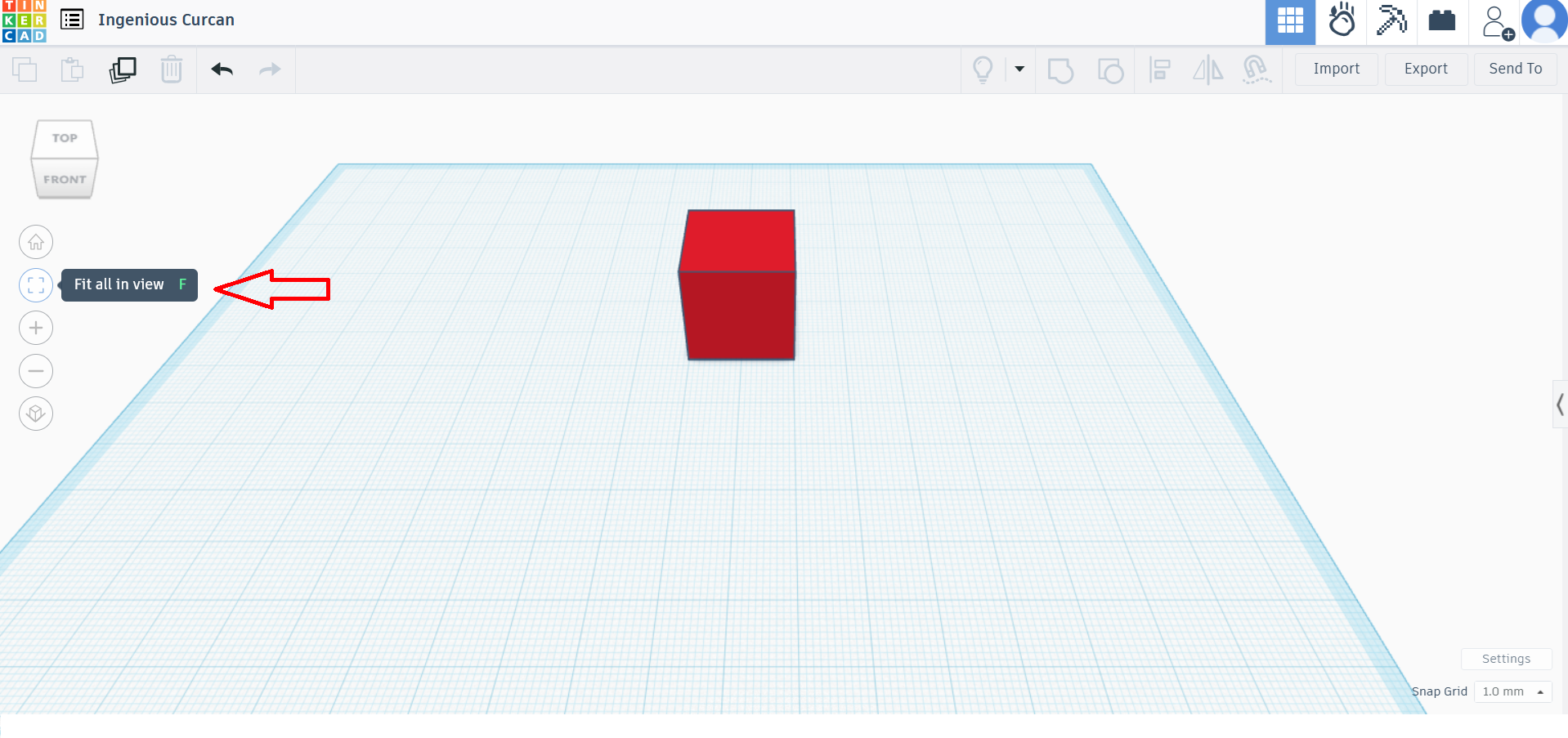
Task: Open the visibility options dropdown arrow
Action: (1019, 69)
